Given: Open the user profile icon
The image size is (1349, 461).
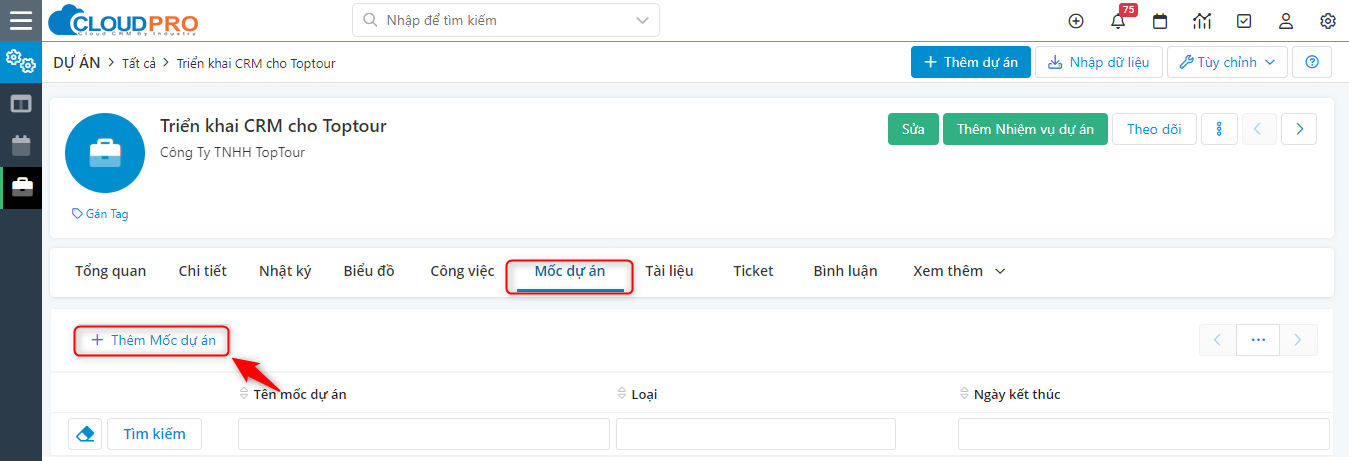Looking at the screenshot, I should click(1286, 21).
